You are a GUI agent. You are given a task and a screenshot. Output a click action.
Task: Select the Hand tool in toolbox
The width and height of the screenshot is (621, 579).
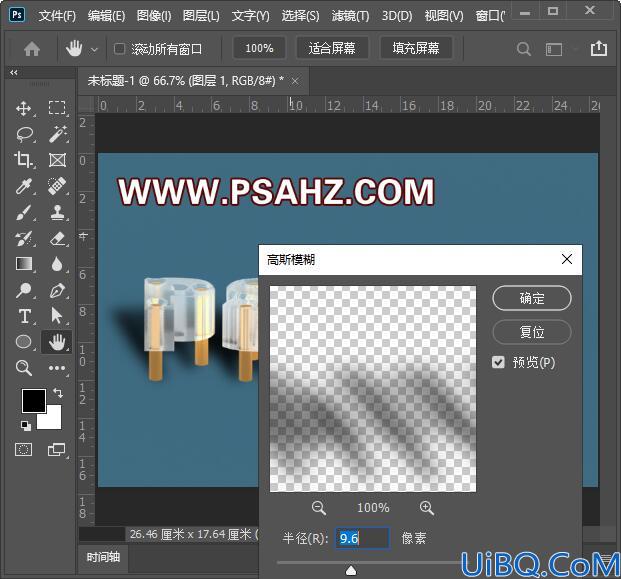coord(57,342)
